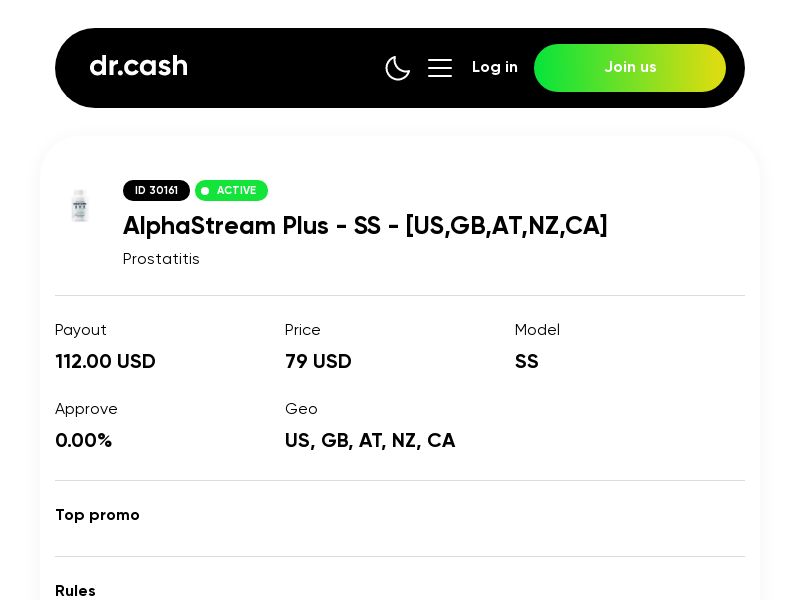
Task: Click the ID 30161 badge
Action: point(156,190)
